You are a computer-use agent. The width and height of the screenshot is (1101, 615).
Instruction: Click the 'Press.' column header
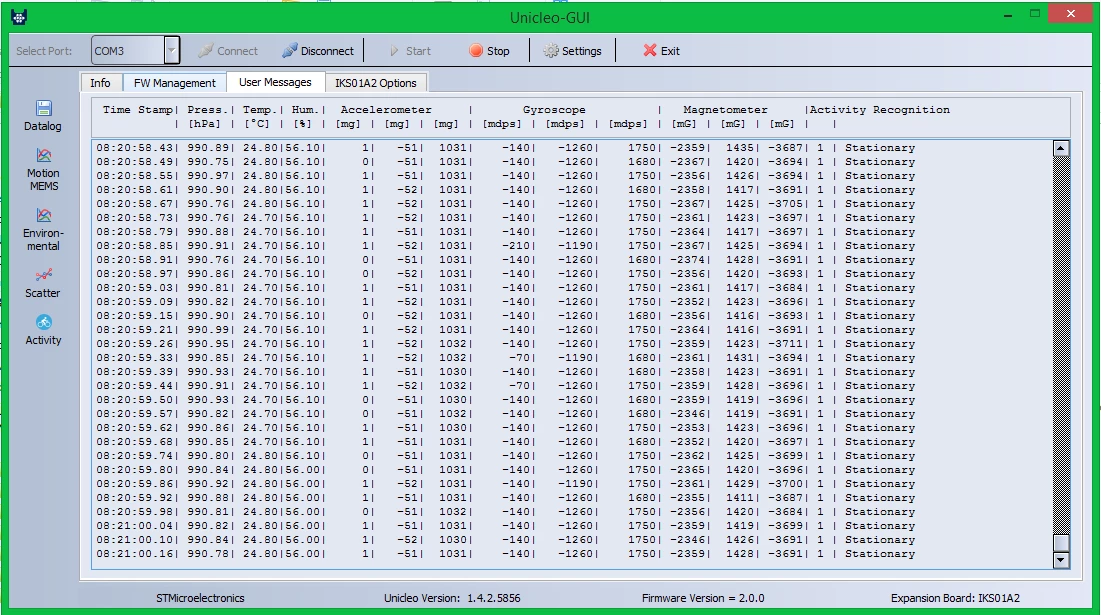tap(208, 110)
